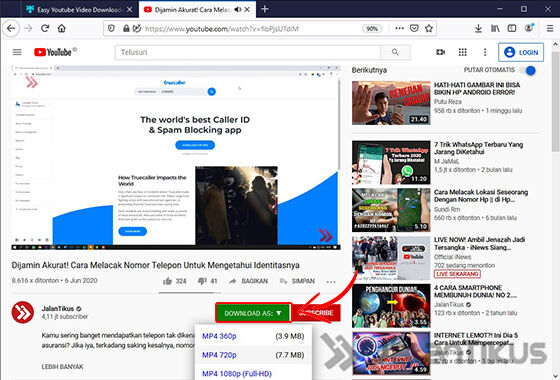Toggle the Firefox sidebar icon

(512, 29)
